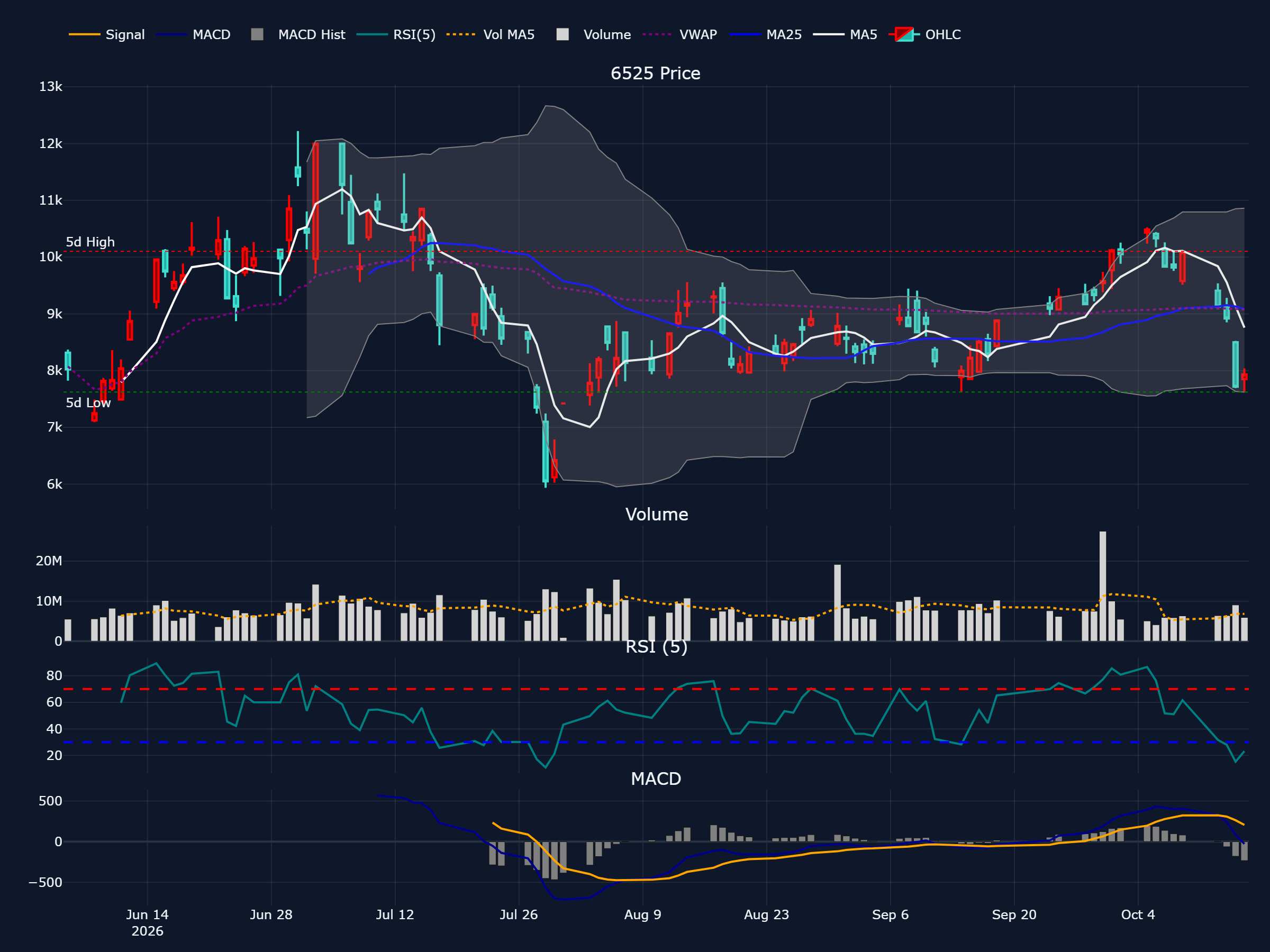Click the '6k' price axis label

(x=55, y=484)
